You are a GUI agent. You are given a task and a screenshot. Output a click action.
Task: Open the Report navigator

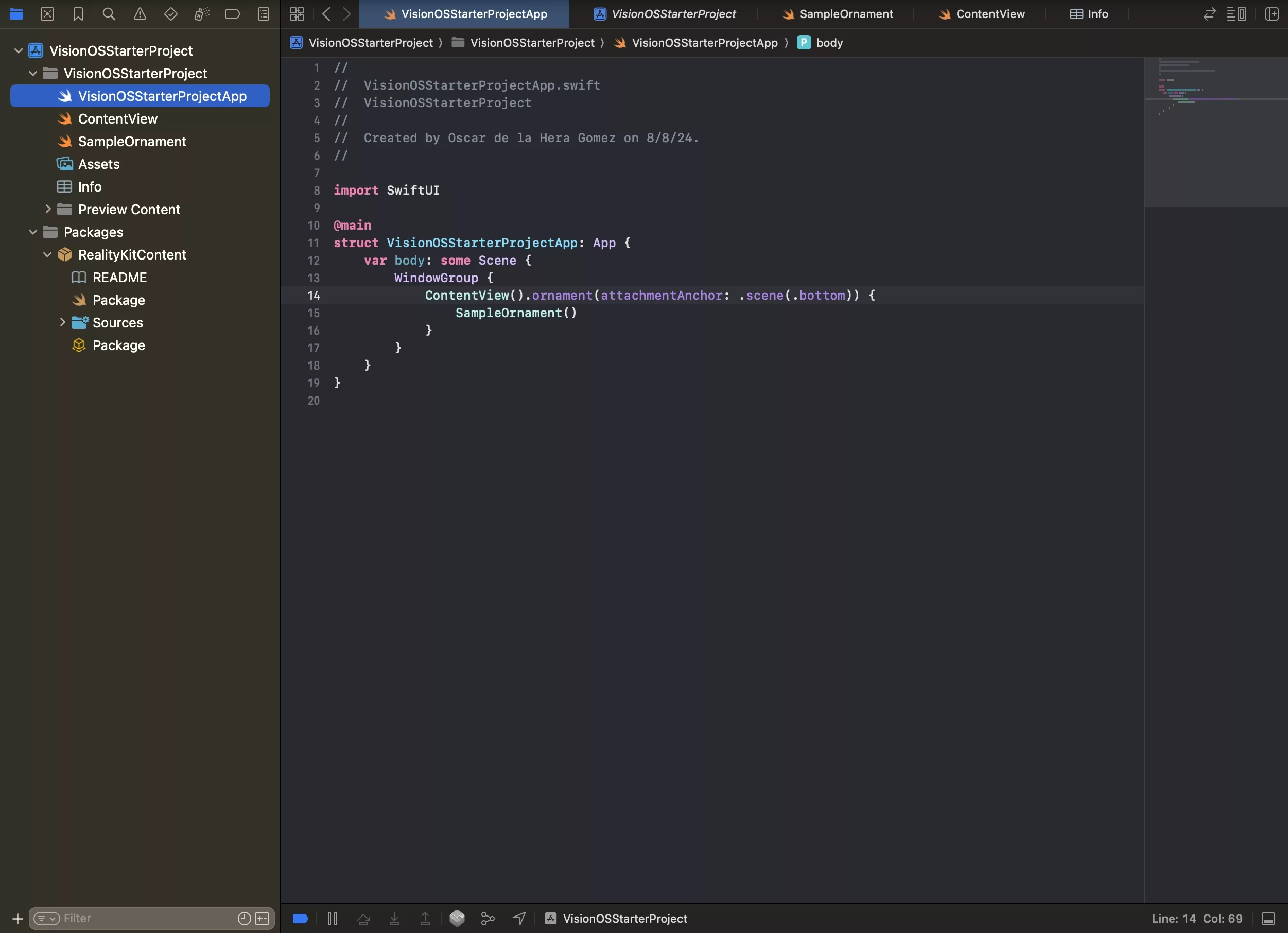click(x=264, y=14)
